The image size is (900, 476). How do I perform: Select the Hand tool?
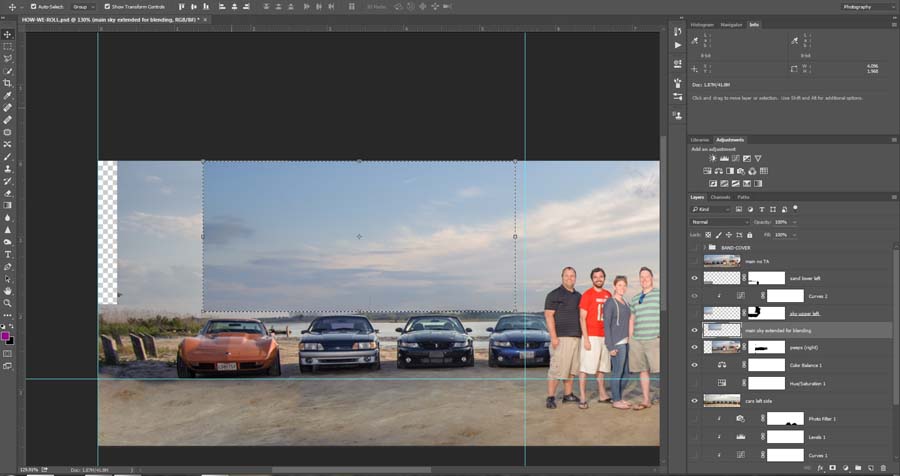[x=7, y=291]
